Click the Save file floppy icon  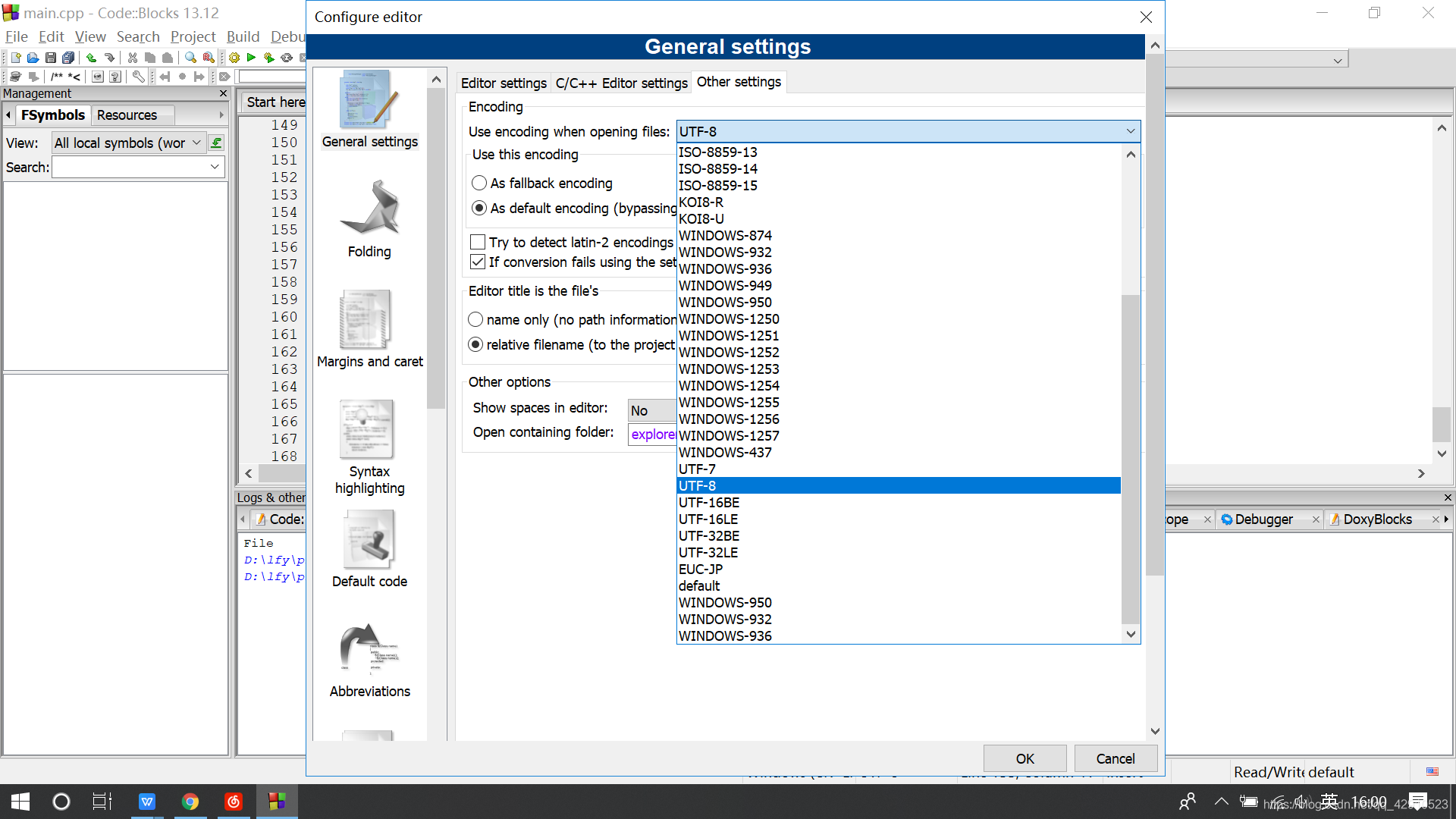point(51,58)
